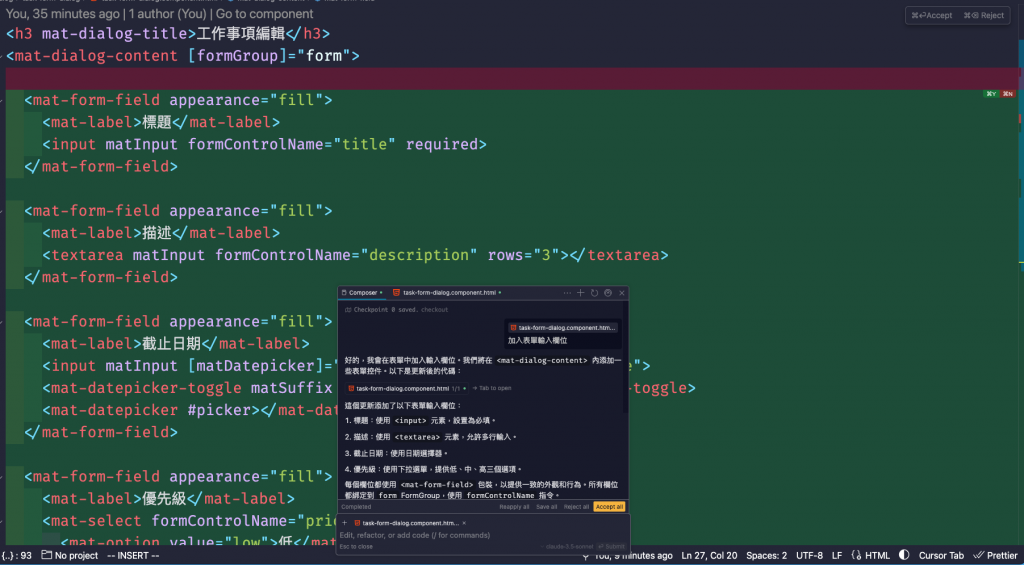Open task-form-dialog.component.html tab in composer panel
Screen dimensions: 1024x565
[x=447, y=293]
